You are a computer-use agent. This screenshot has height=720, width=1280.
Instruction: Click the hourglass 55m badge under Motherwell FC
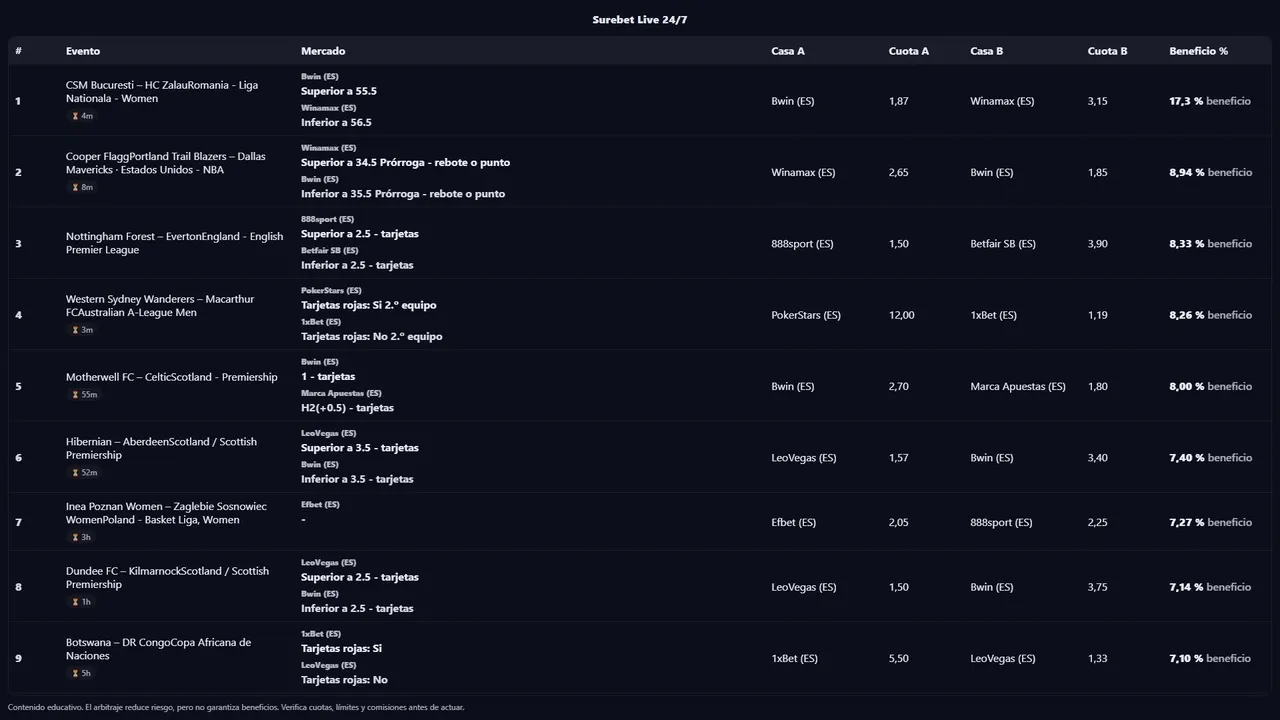pos(84,395)
